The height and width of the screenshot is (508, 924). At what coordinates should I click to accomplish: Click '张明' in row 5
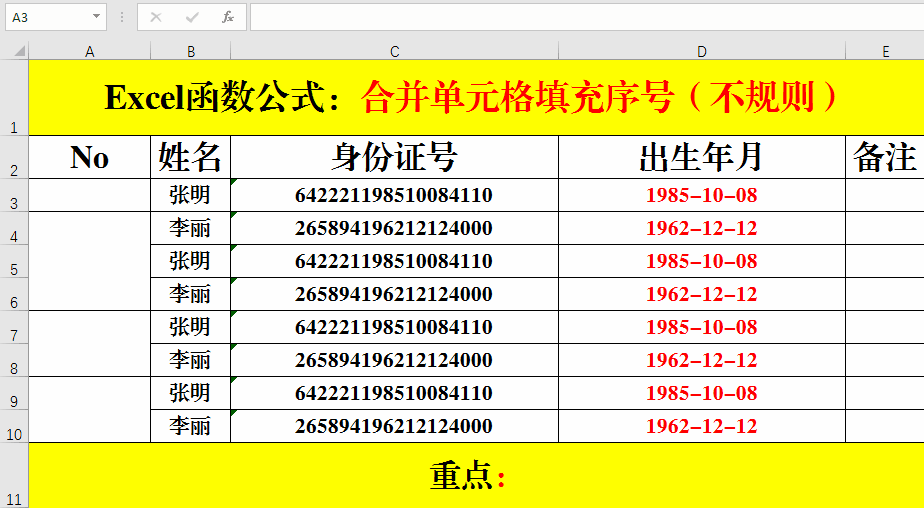(190, 261)
